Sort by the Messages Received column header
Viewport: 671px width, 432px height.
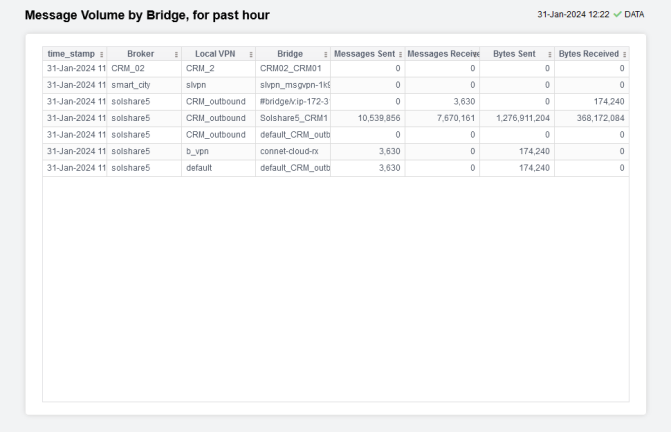[442, 53]
